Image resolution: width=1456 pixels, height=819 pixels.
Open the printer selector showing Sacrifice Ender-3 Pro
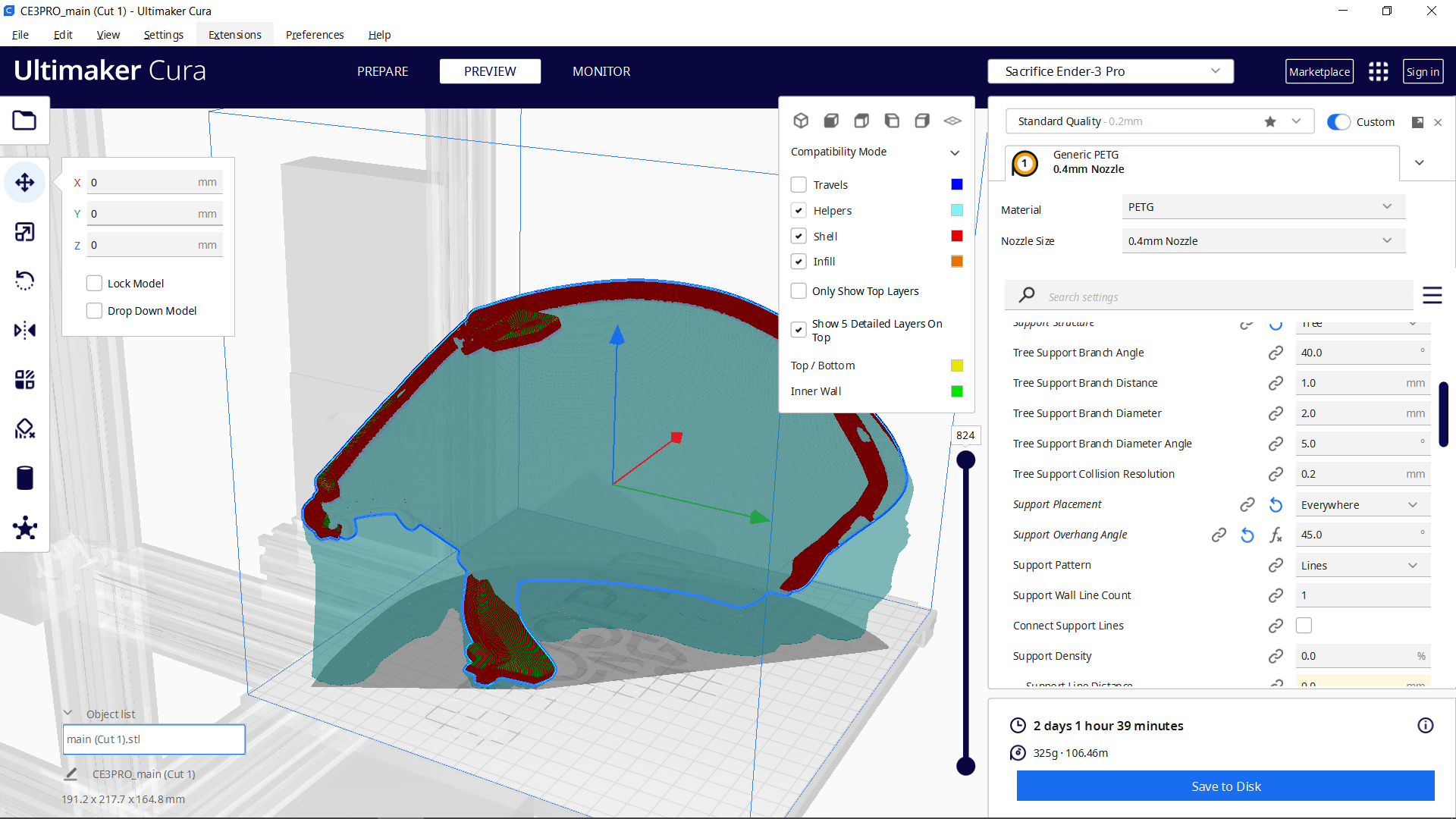[x=1109, y=71]
